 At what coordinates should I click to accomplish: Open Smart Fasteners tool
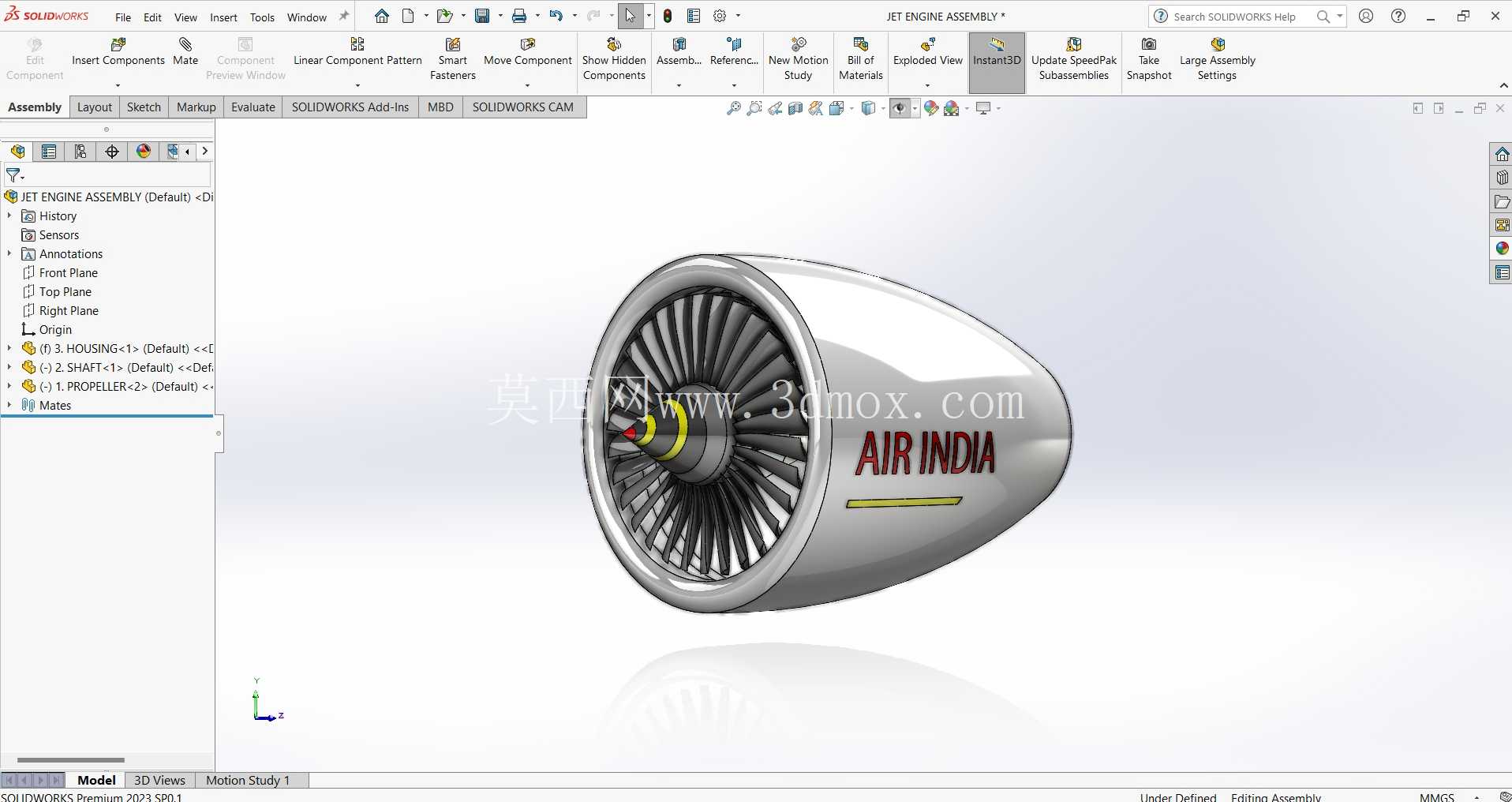(x=453, y=59)
